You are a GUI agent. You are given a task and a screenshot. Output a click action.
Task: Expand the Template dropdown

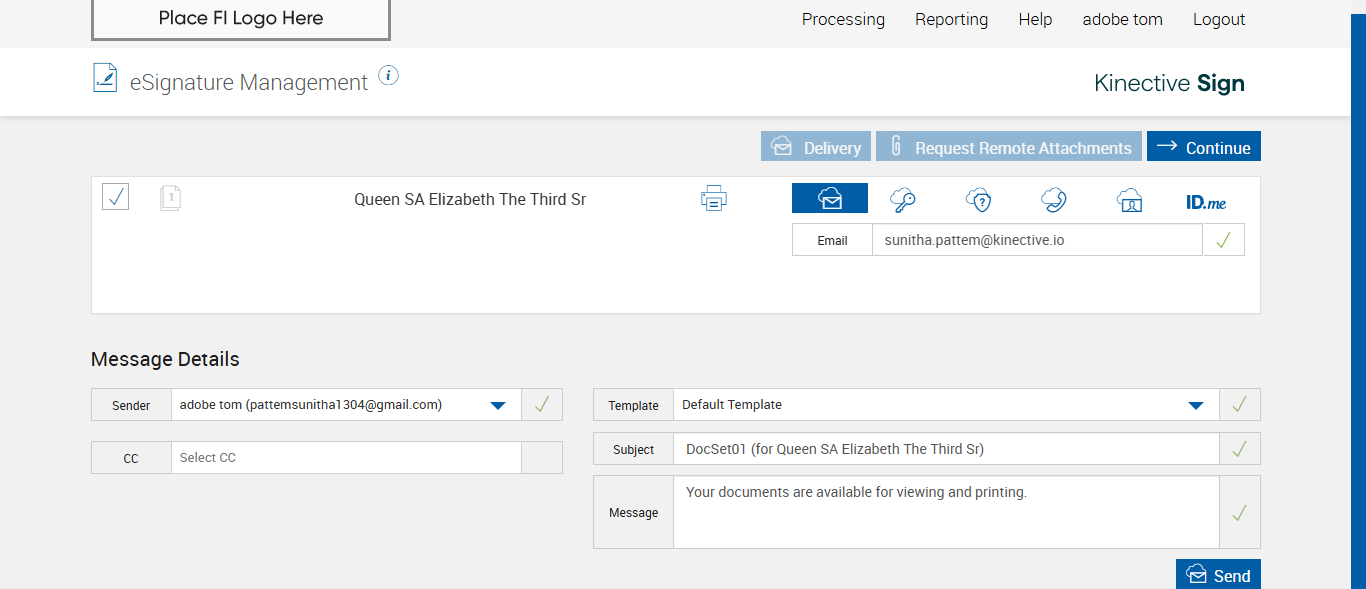point(1195,405)
